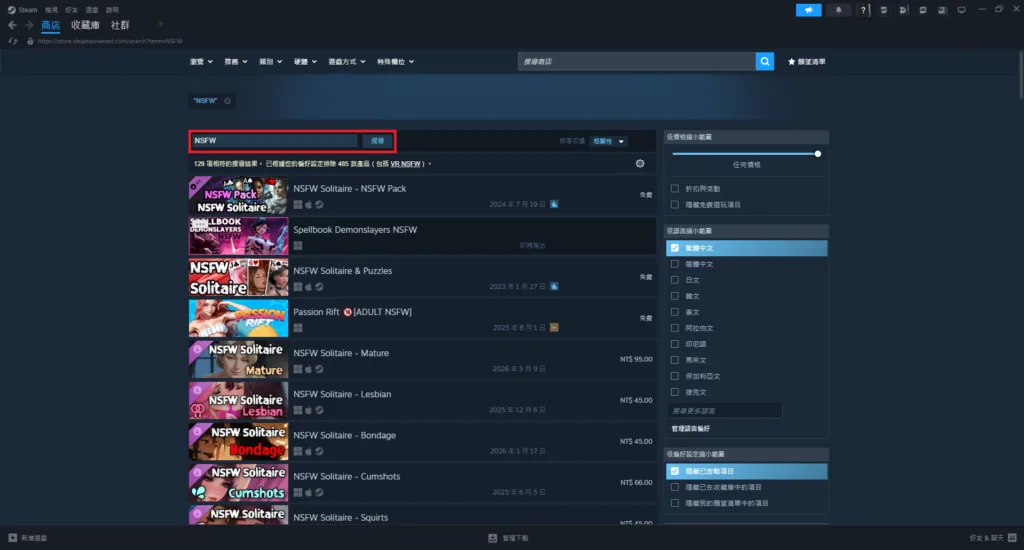Click the 搜尋 button beside NSFW field
This screenshot has width=1024, height=550.
[377, 140]
